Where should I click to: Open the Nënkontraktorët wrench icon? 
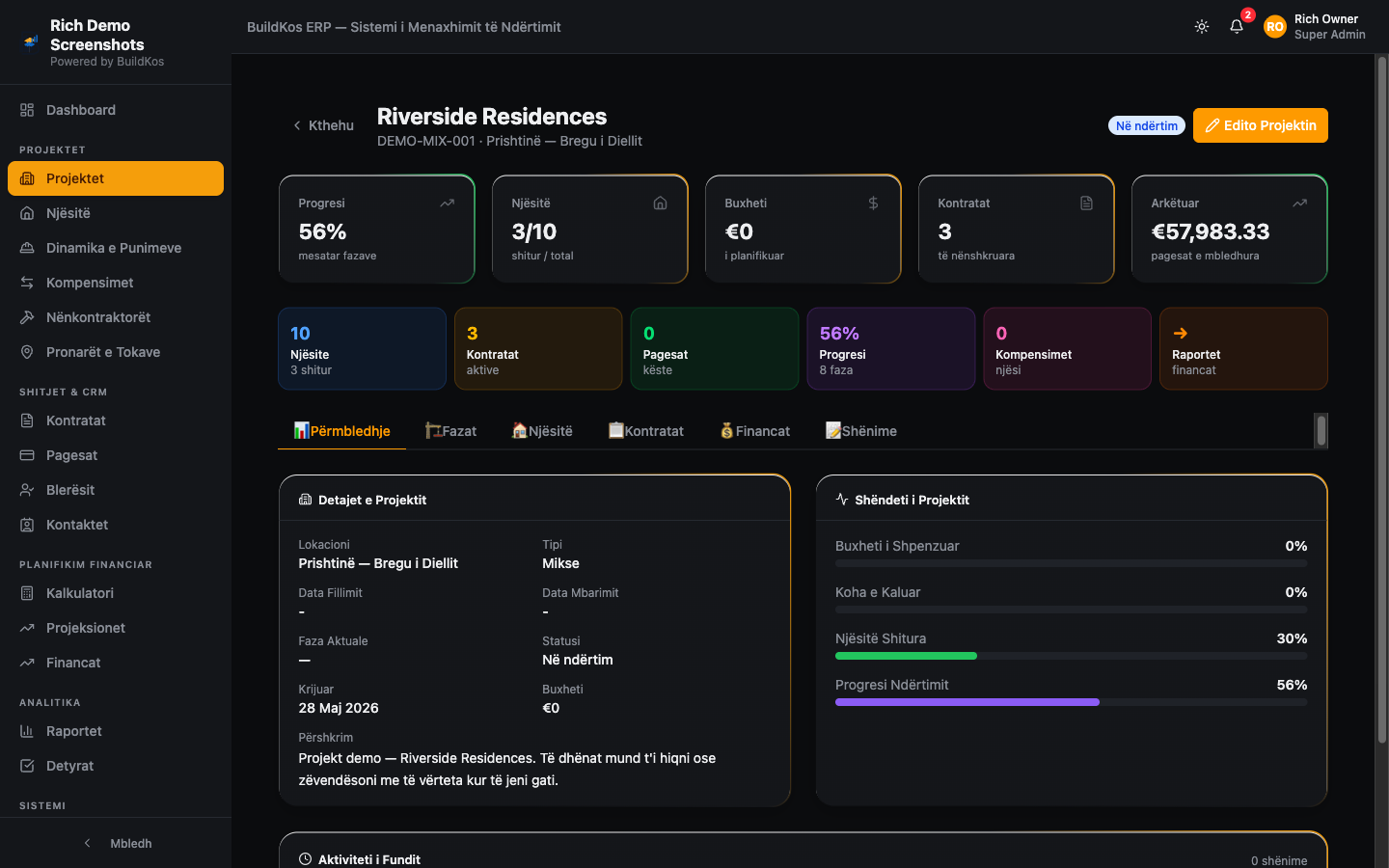coord(27,317)
